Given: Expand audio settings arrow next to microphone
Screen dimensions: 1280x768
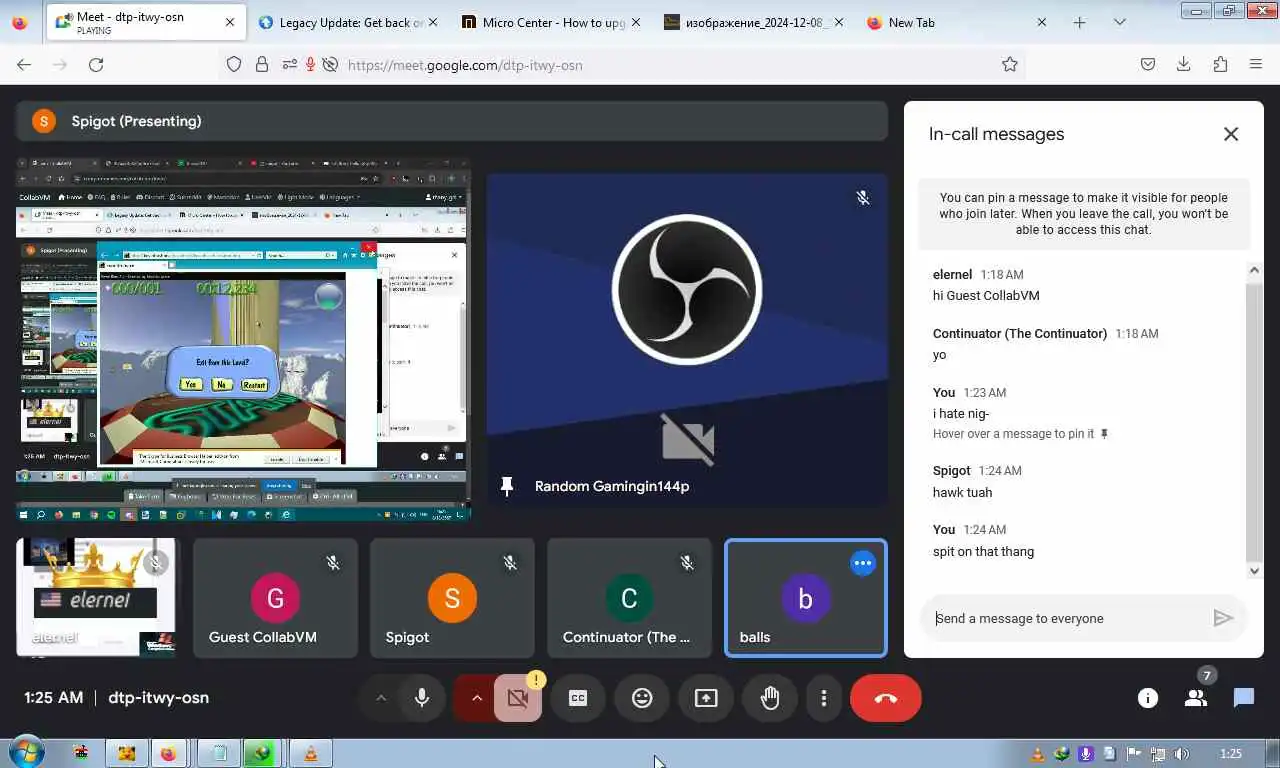Looking at the screenshot, I should coord(380,698).
